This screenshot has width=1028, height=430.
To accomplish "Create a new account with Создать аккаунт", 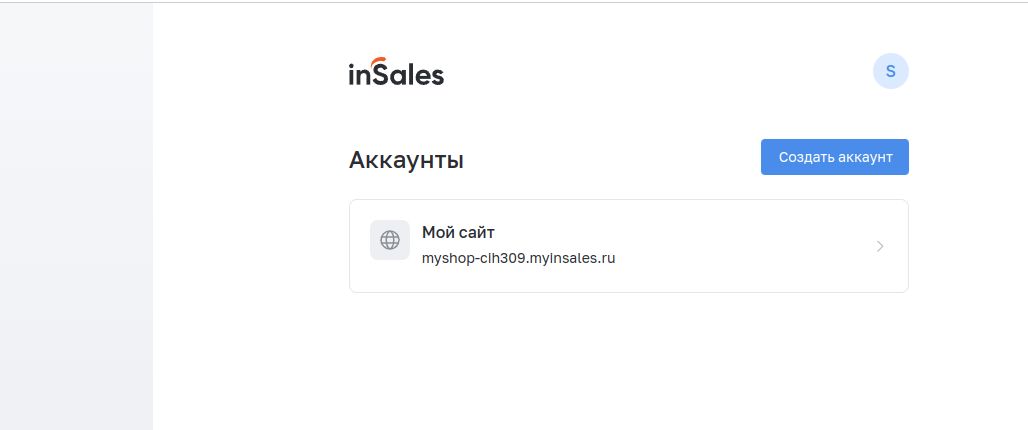I will (x=835, y=157).
